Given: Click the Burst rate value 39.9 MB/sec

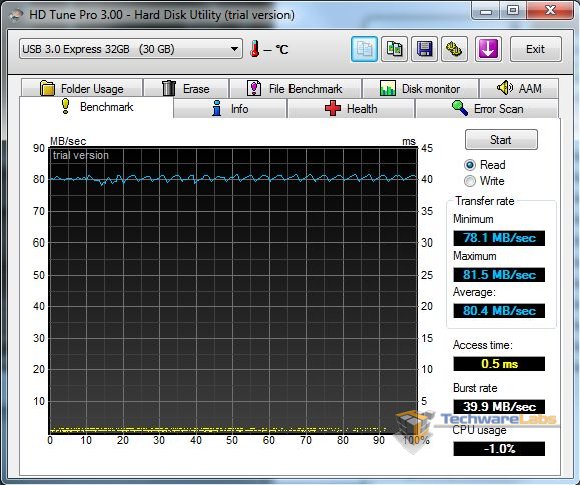Looking at the screenshot, I should point(499,407).
